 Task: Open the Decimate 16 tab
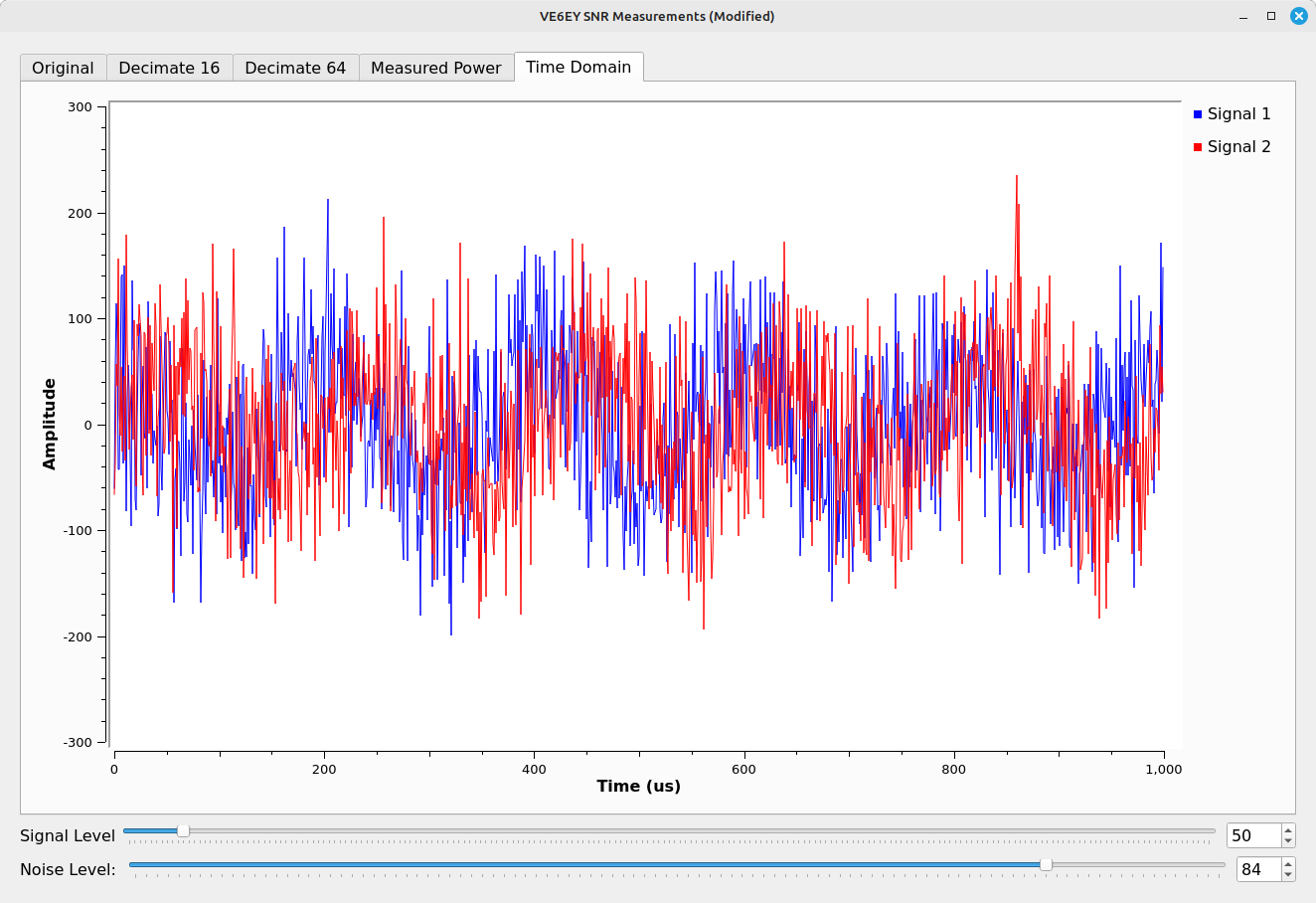tap(169, 68)
